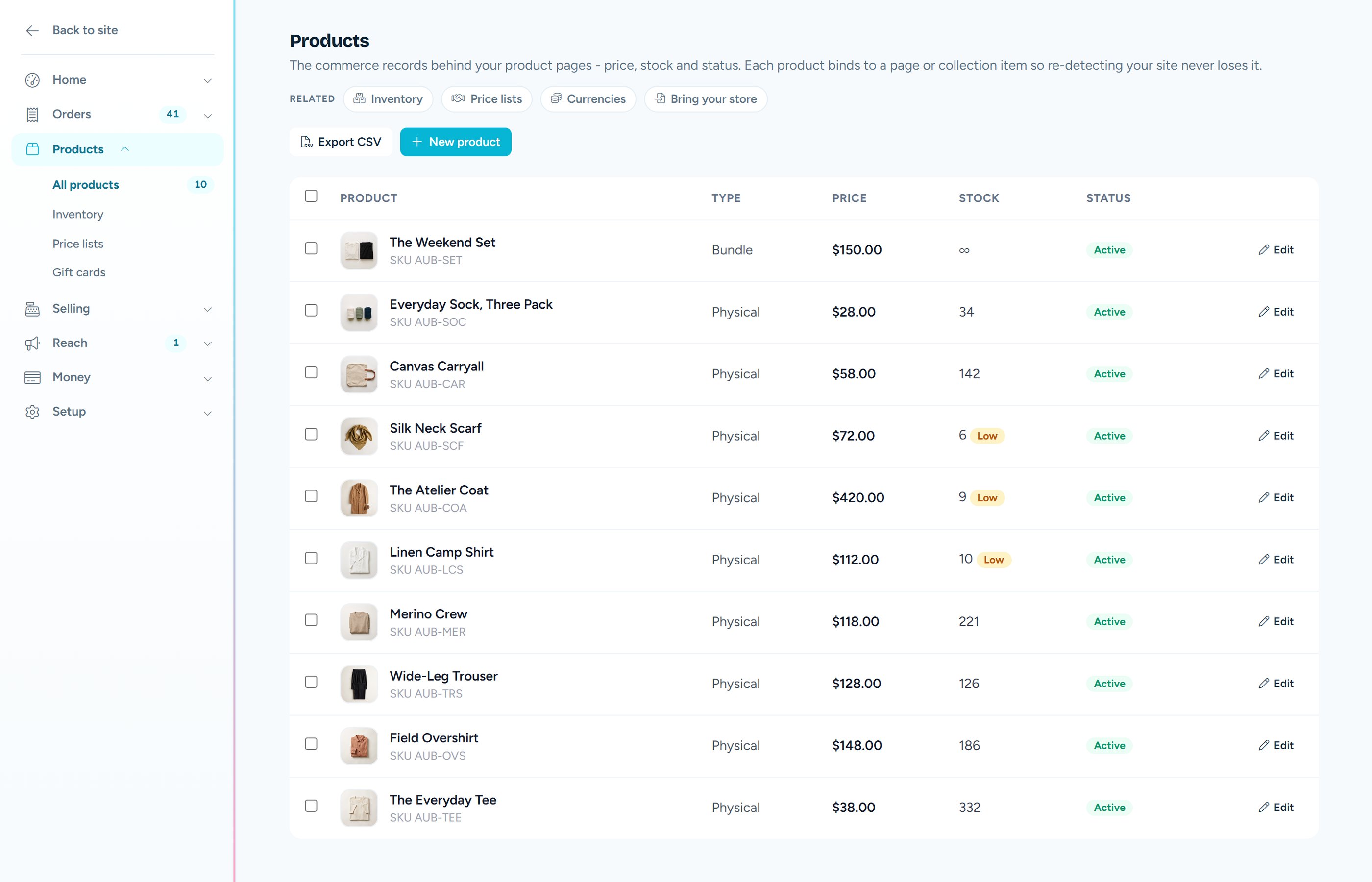Image resolution: width=1372 pixels, height=882 pixels.
Task: Go to Price lists in sidebar
Action: click(78, 244)
